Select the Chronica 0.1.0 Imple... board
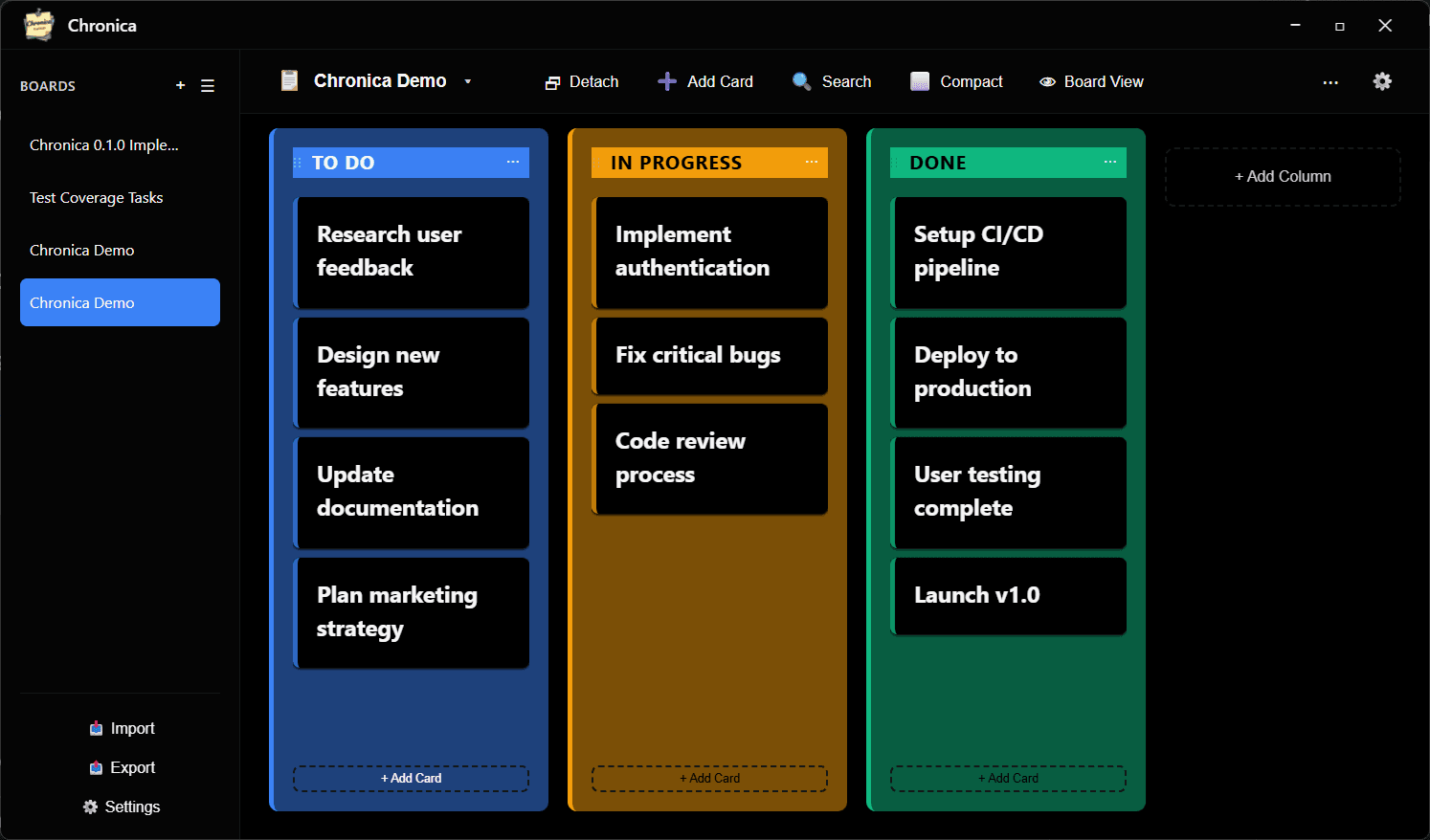The height and width of the screenshot is (840, 1430). [104, 145]
